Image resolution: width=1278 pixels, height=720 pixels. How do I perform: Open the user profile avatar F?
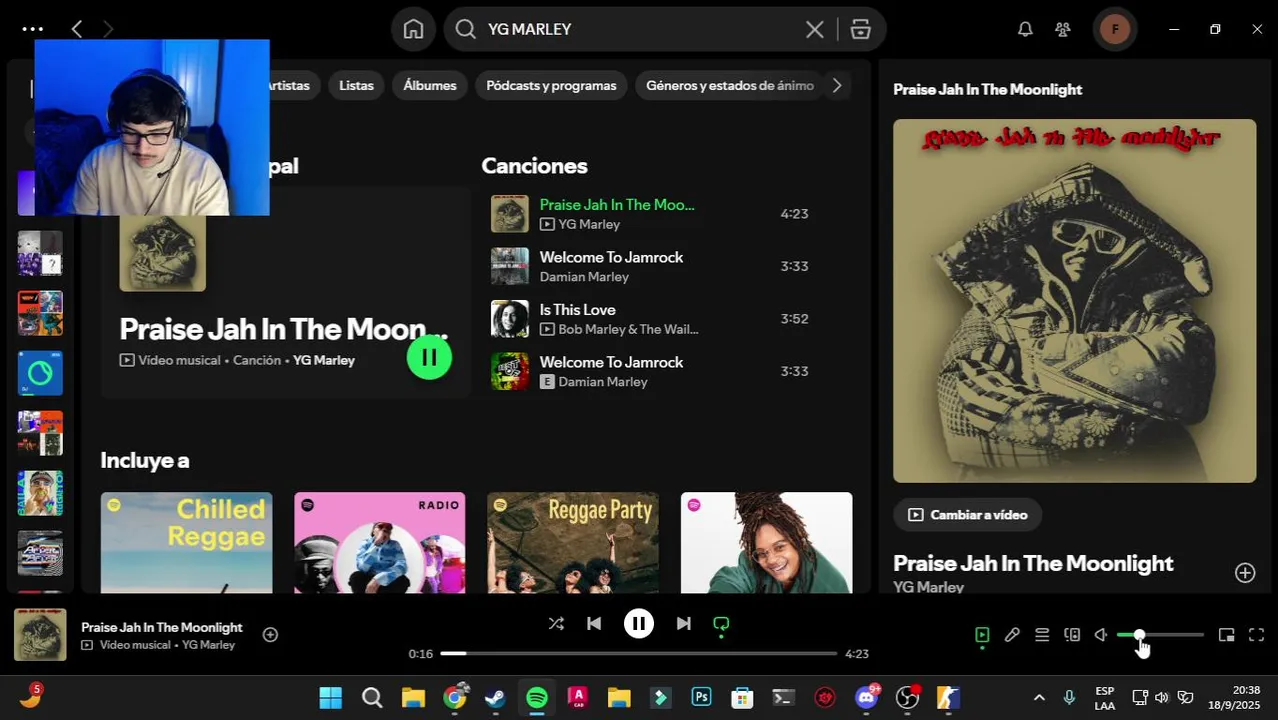pyautogui.click(x=1115, y=29)
